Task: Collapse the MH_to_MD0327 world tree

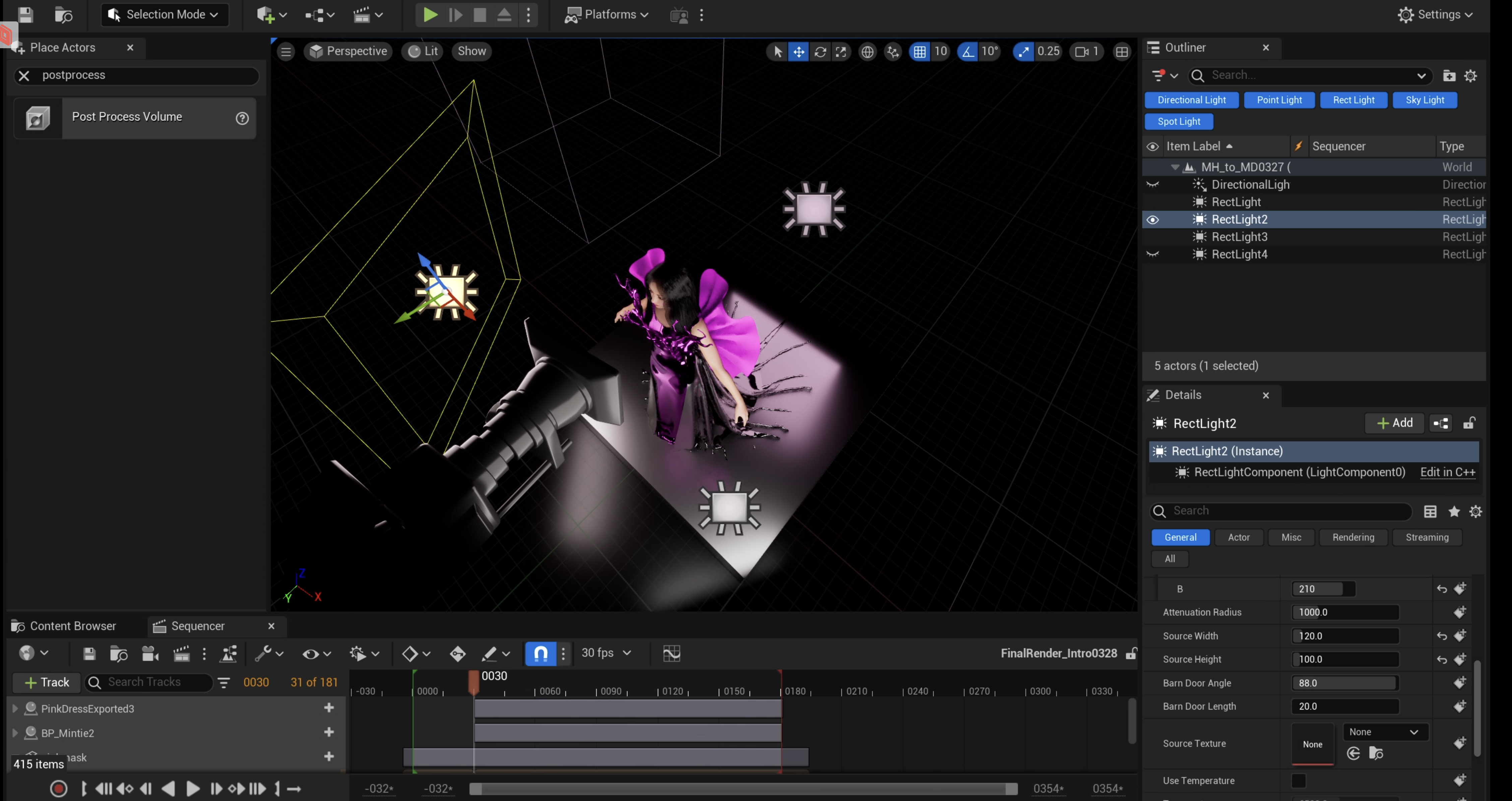Action: (1175, 167)
